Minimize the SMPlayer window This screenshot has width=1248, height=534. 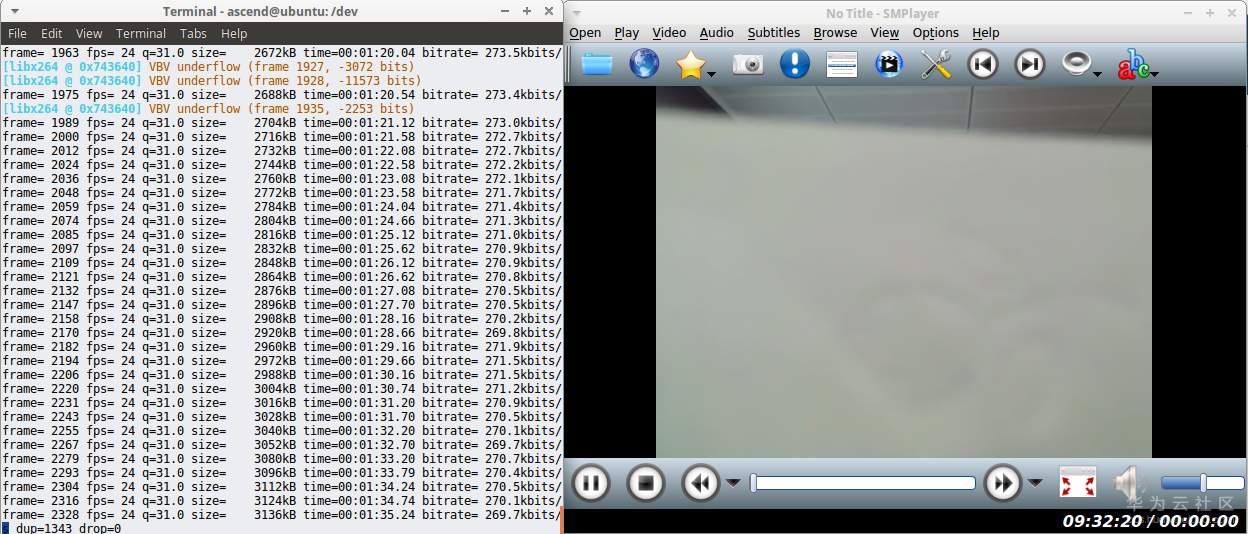point(1187,13)
